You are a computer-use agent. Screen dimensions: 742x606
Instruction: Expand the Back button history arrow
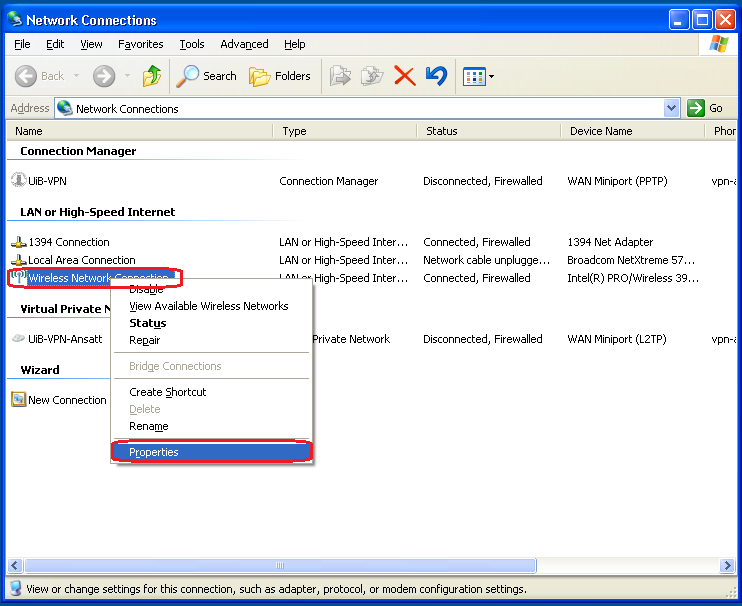74,77
